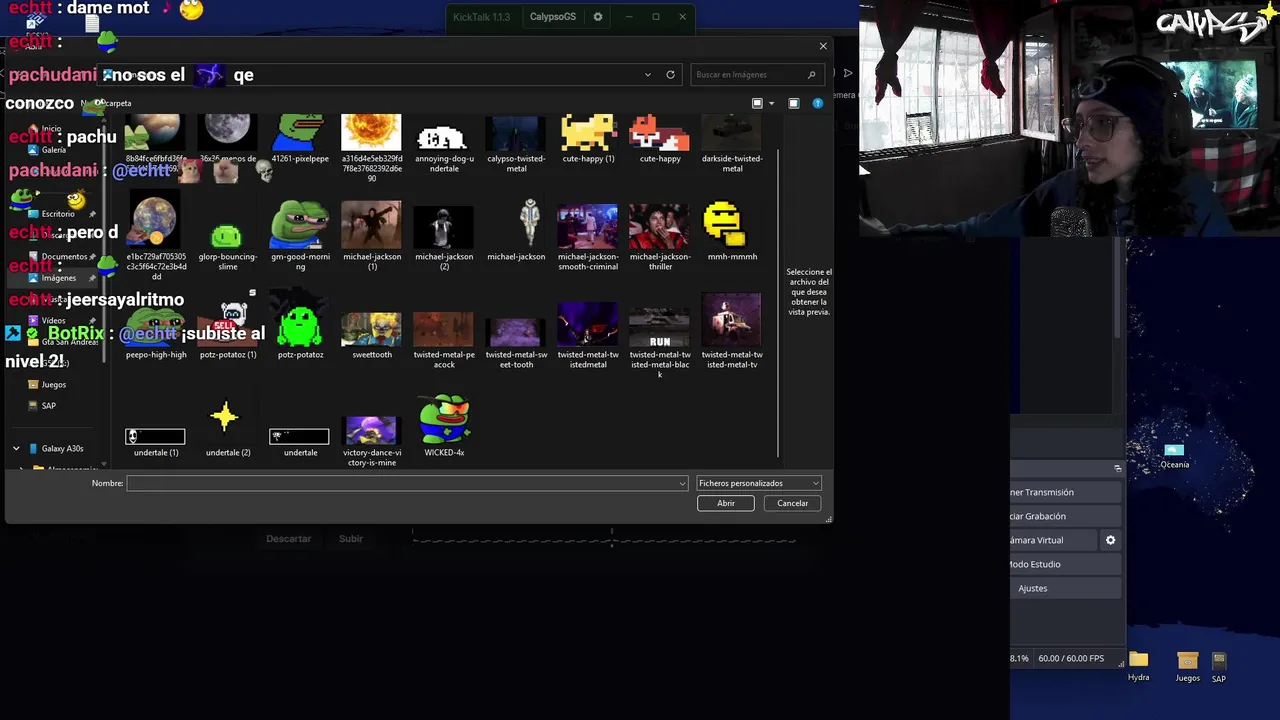Select twisted-metal-peacock file
The width and height of the screenshot is (1280, 720).
[444, 341]
